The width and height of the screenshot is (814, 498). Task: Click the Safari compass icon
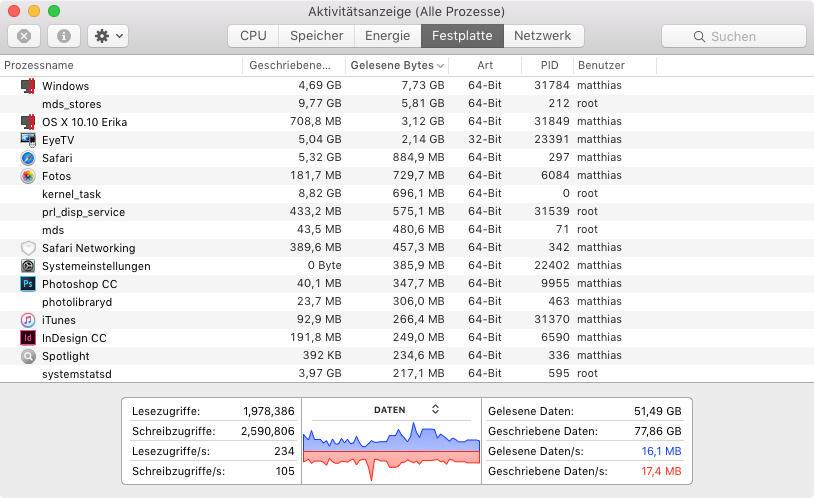click(28, 158)
